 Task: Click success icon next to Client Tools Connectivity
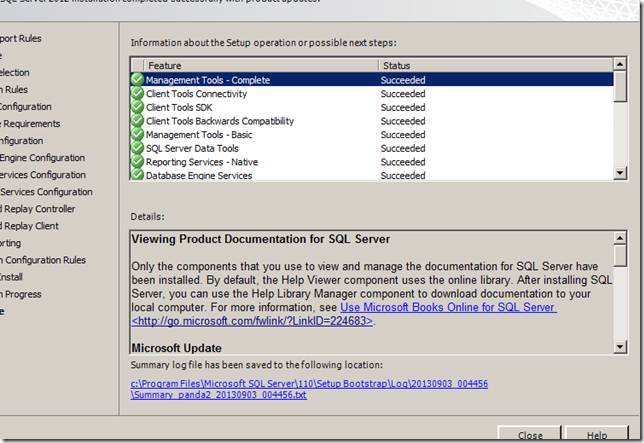(x=137, y=94)
